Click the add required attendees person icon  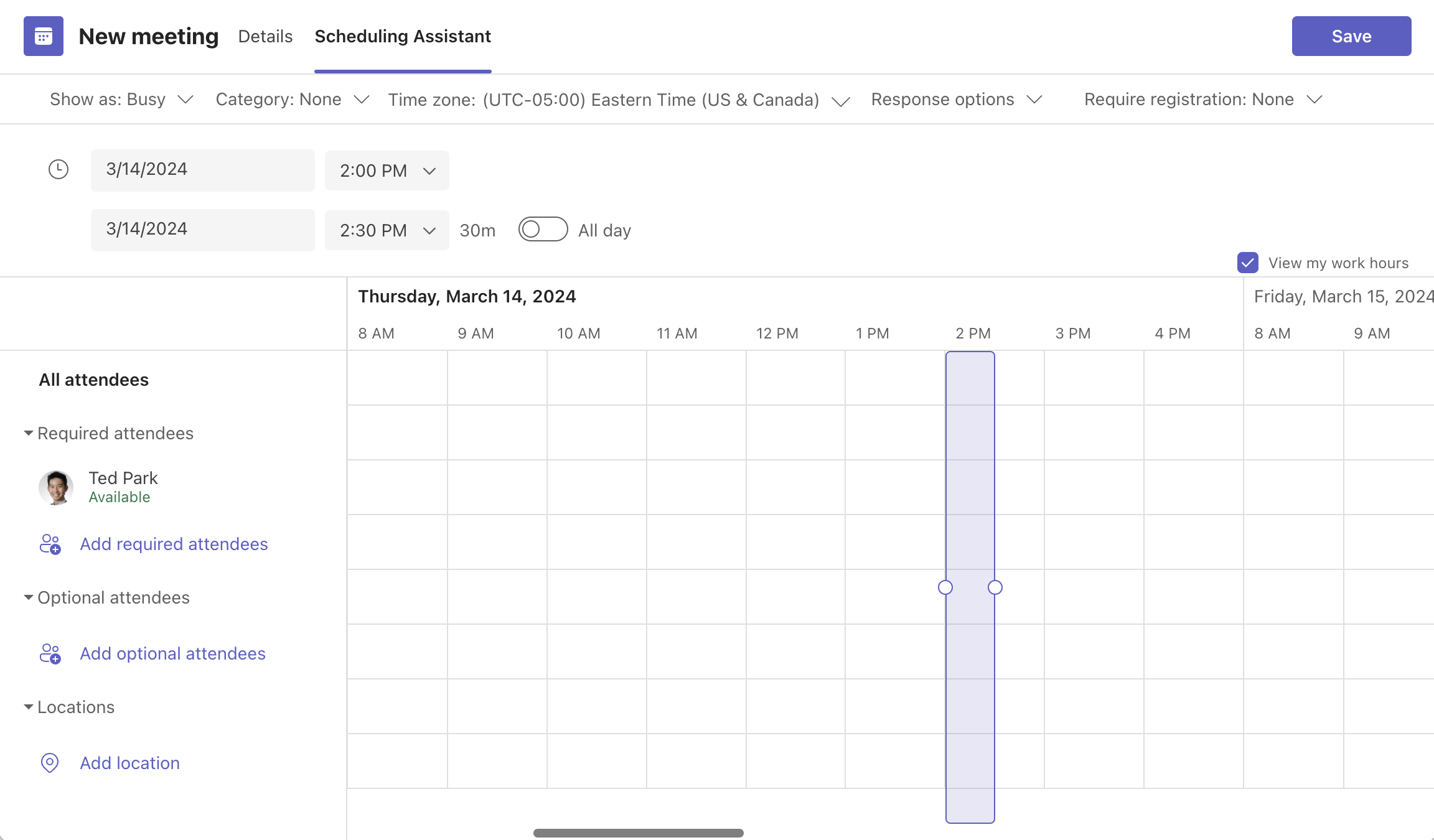click(50, 544)
